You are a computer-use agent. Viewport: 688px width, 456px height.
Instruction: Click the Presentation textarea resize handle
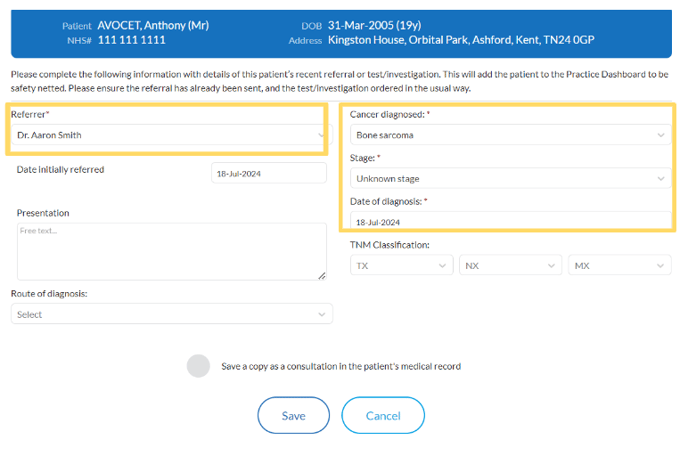(322, 276)
